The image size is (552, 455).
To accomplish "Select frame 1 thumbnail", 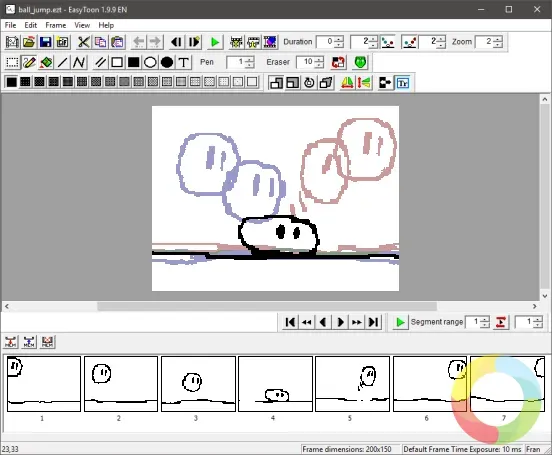I will 44,384.
